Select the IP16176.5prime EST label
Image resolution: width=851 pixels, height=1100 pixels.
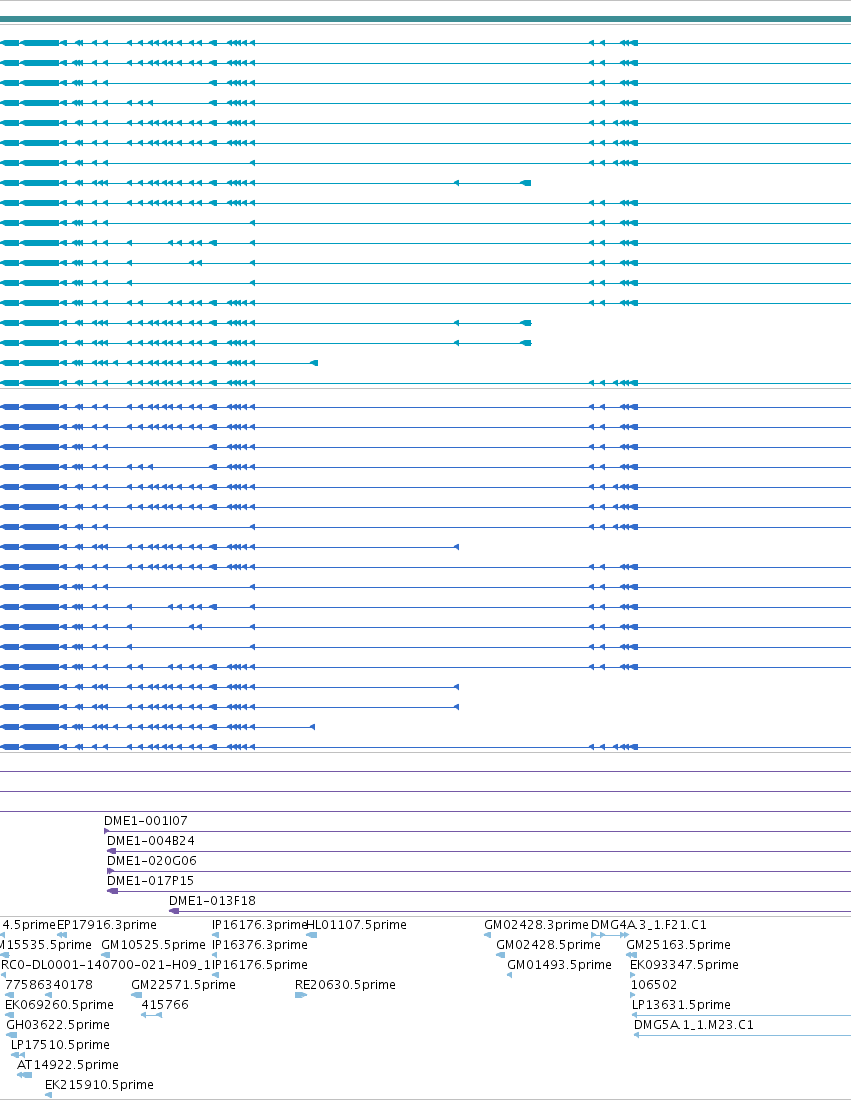click(260, 965)
